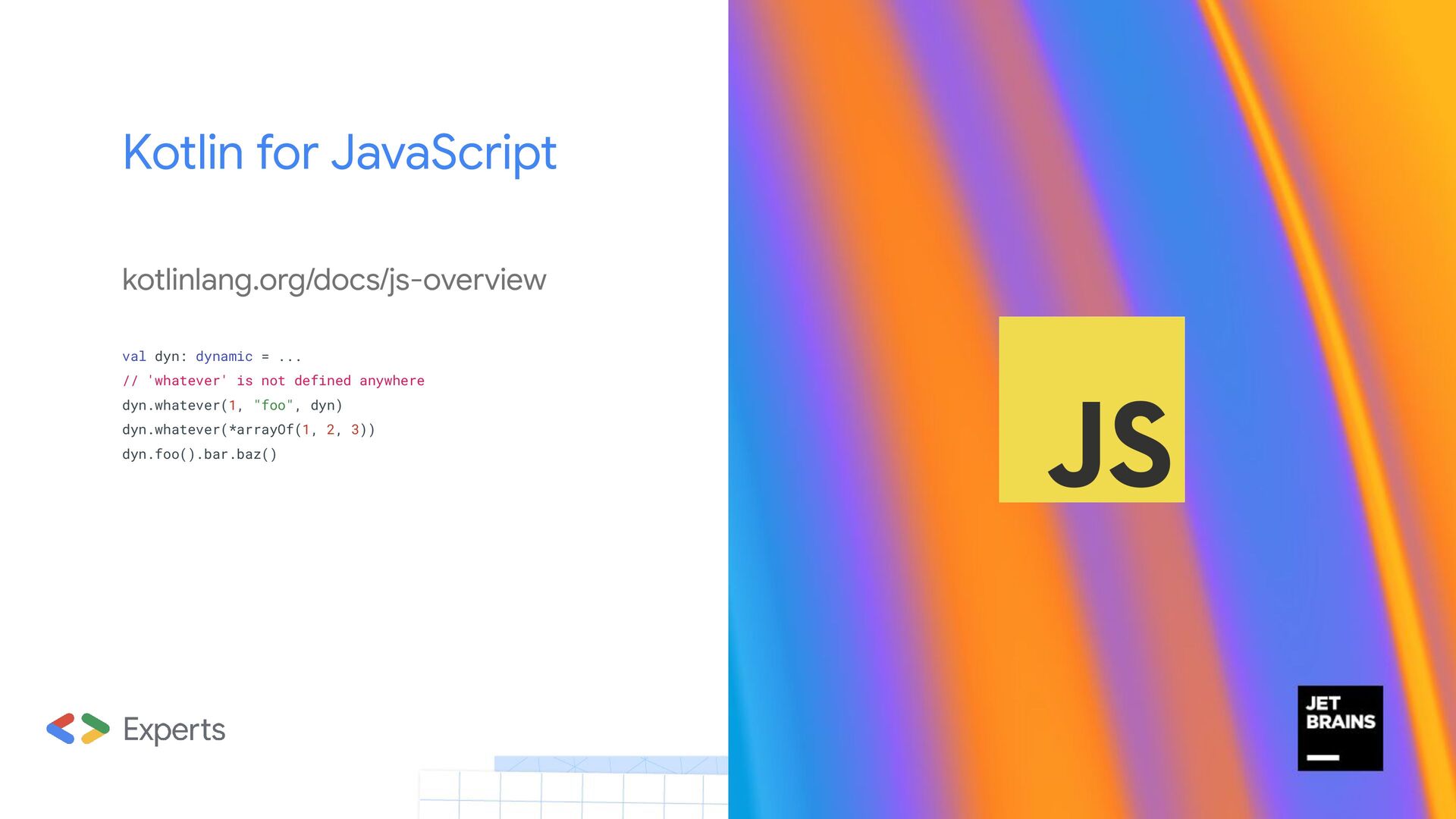The width and height of the screenshot is (1456, 819).
Task: Click the blue 'val' keyword
Action: [133, 356]
